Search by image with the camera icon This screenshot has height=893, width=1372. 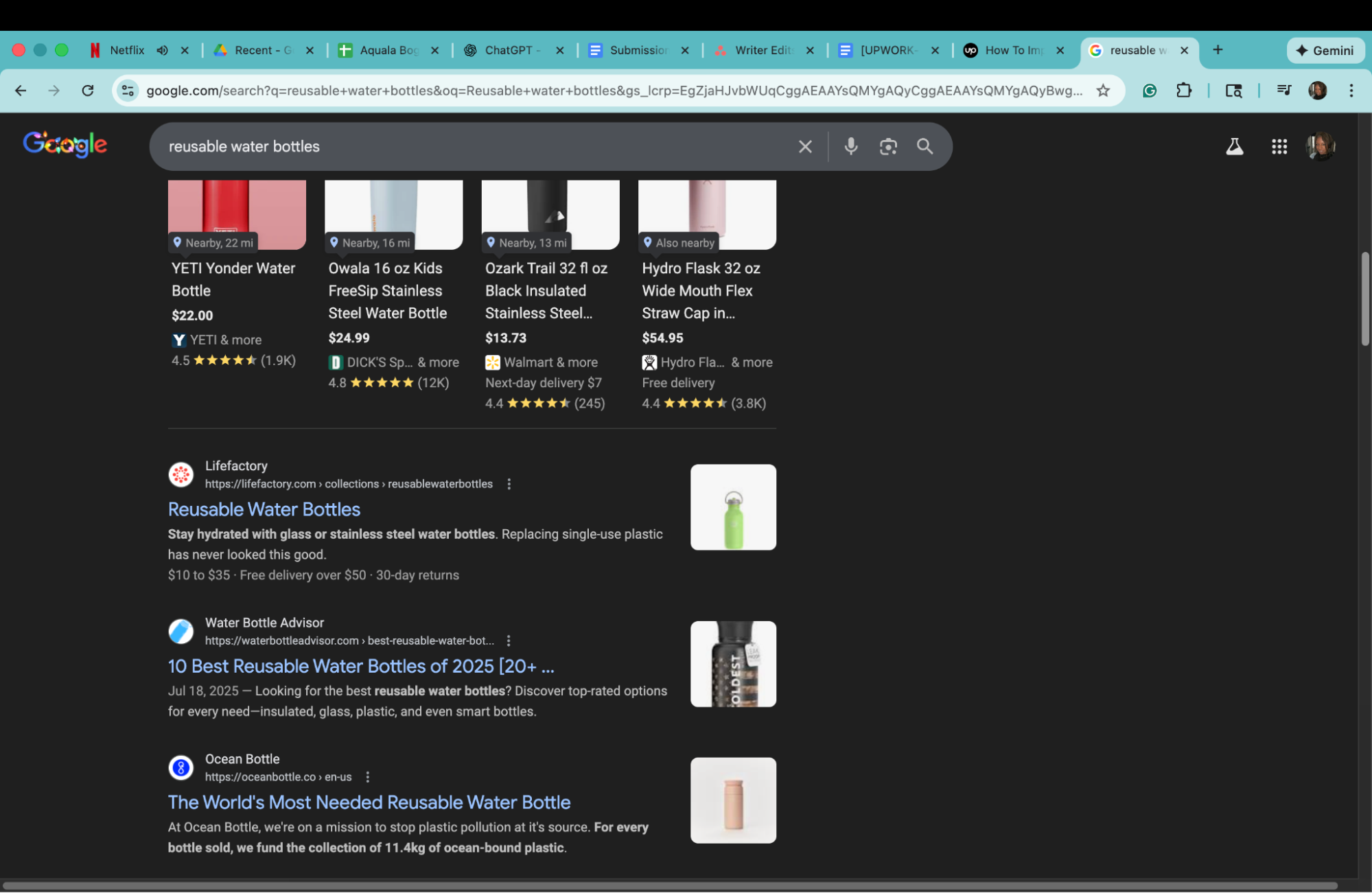(x=888, y=146)
